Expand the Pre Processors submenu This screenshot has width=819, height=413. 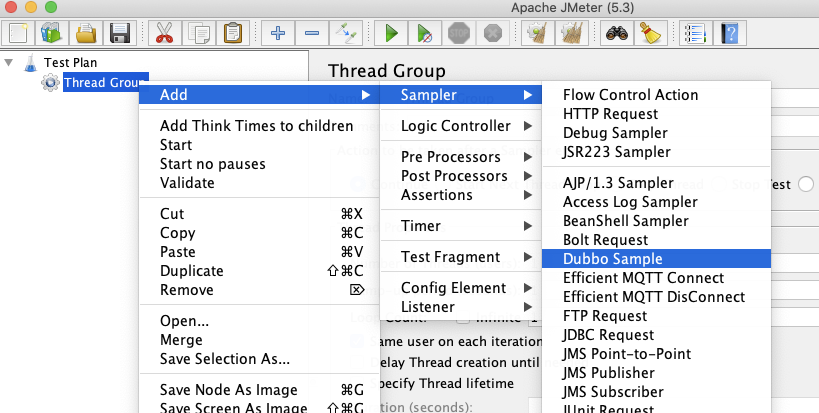coord(461,157)
